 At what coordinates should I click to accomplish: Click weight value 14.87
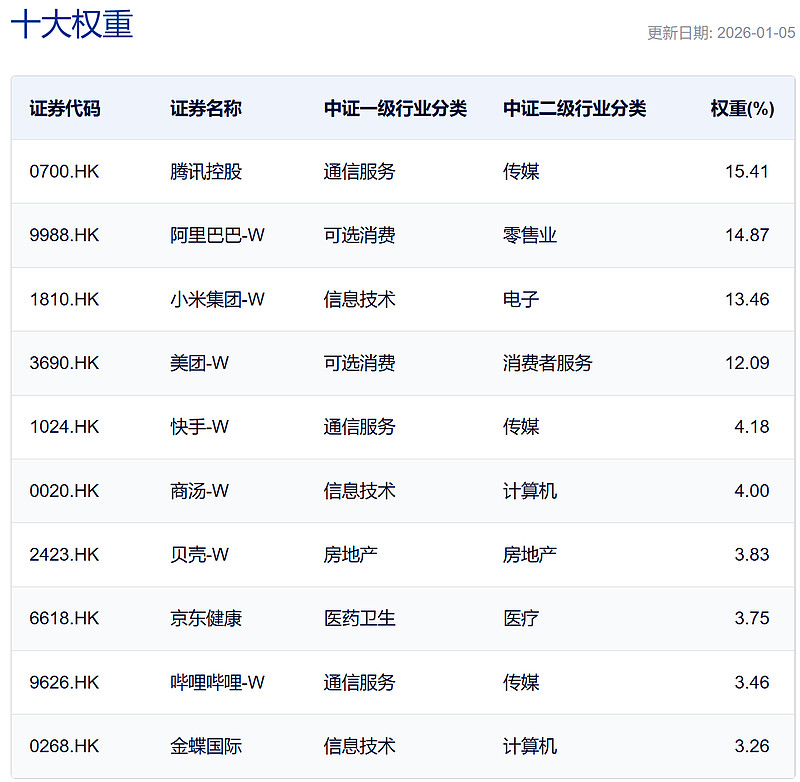(x=747, y=235)
